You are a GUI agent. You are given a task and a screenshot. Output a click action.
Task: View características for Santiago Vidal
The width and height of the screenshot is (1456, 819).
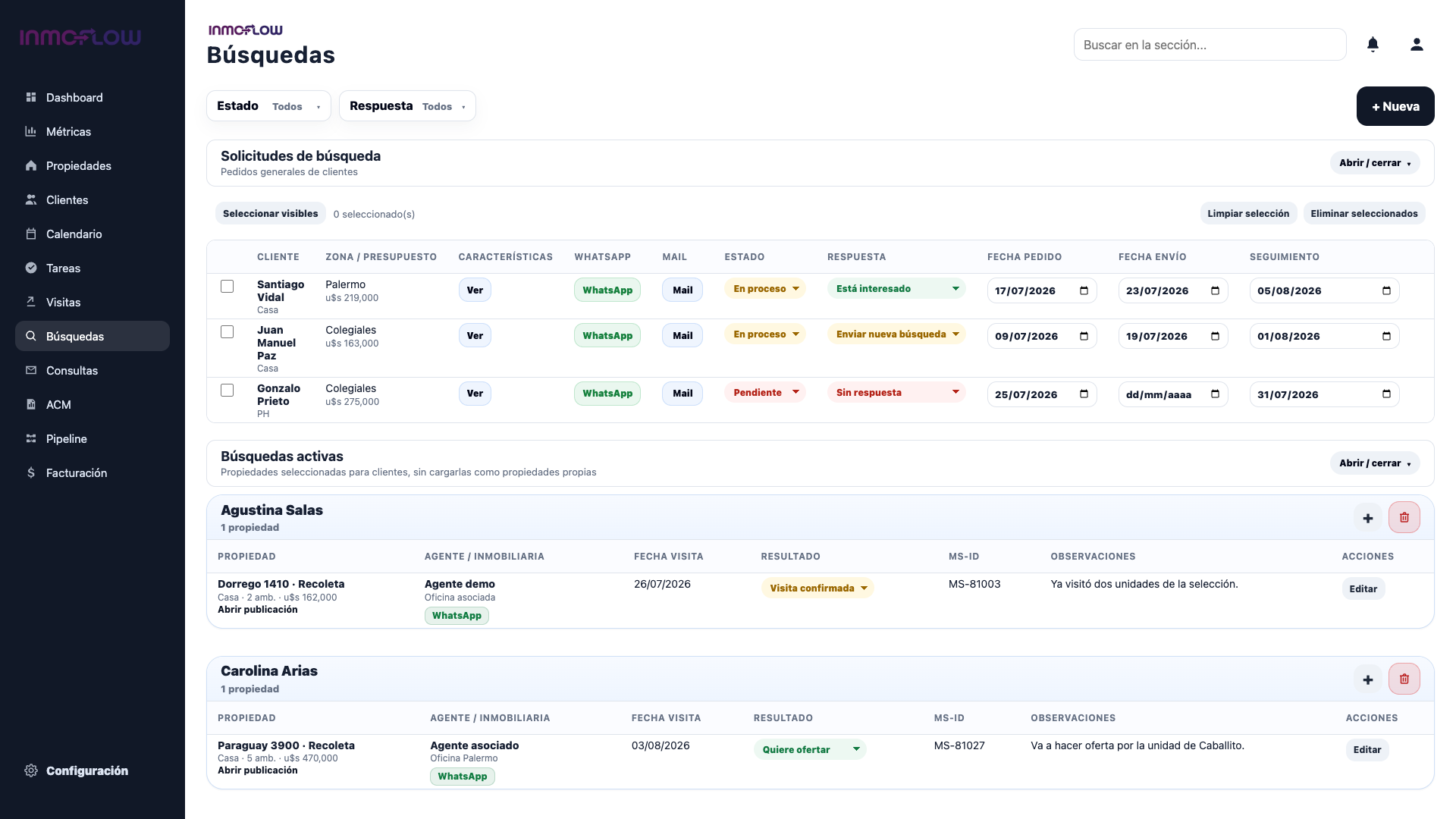[475, 290]
